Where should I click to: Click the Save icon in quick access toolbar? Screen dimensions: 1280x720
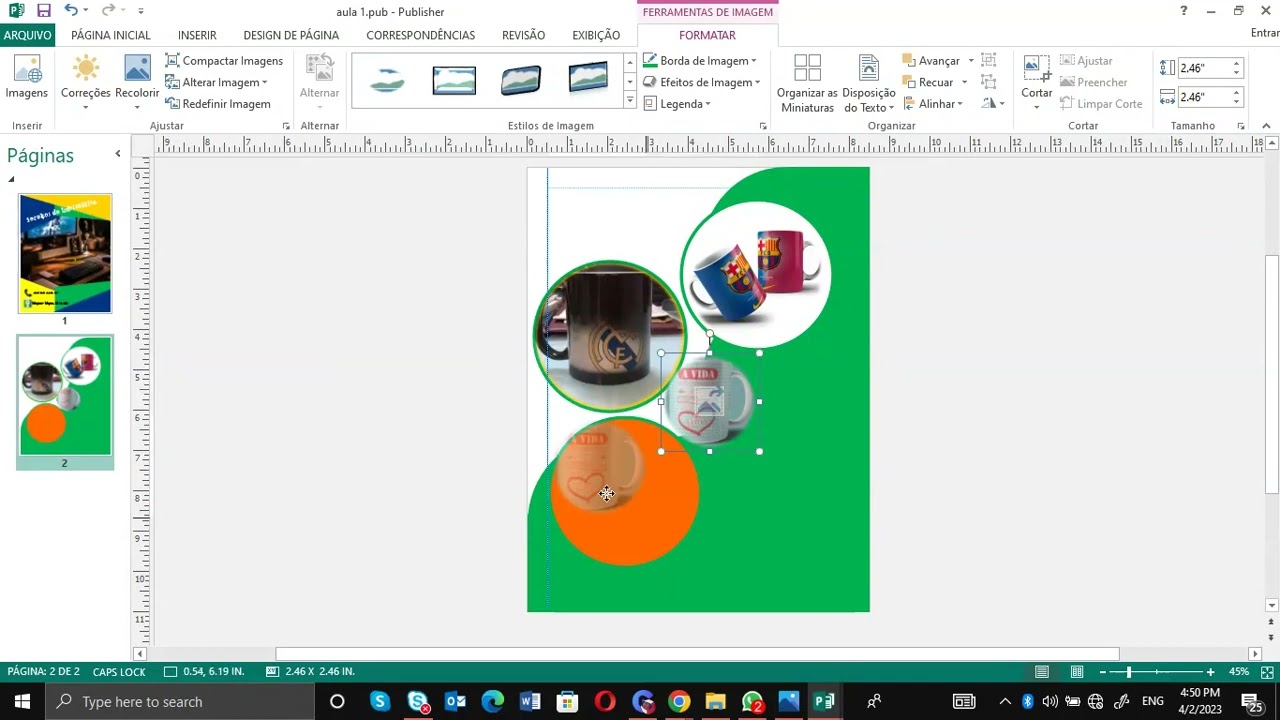tap(43, 11)
